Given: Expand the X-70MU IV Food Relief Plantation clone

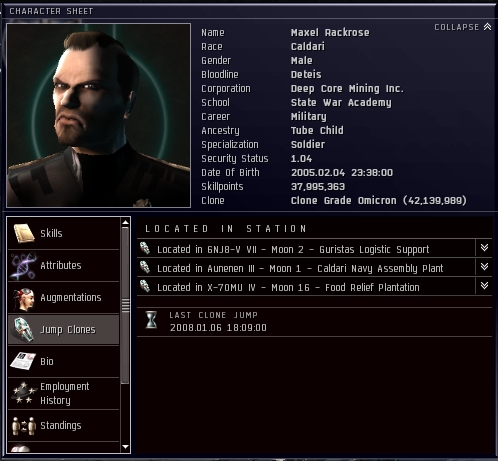Looking at the screenshot, I should pyautogui.click(x=484, y=285).
